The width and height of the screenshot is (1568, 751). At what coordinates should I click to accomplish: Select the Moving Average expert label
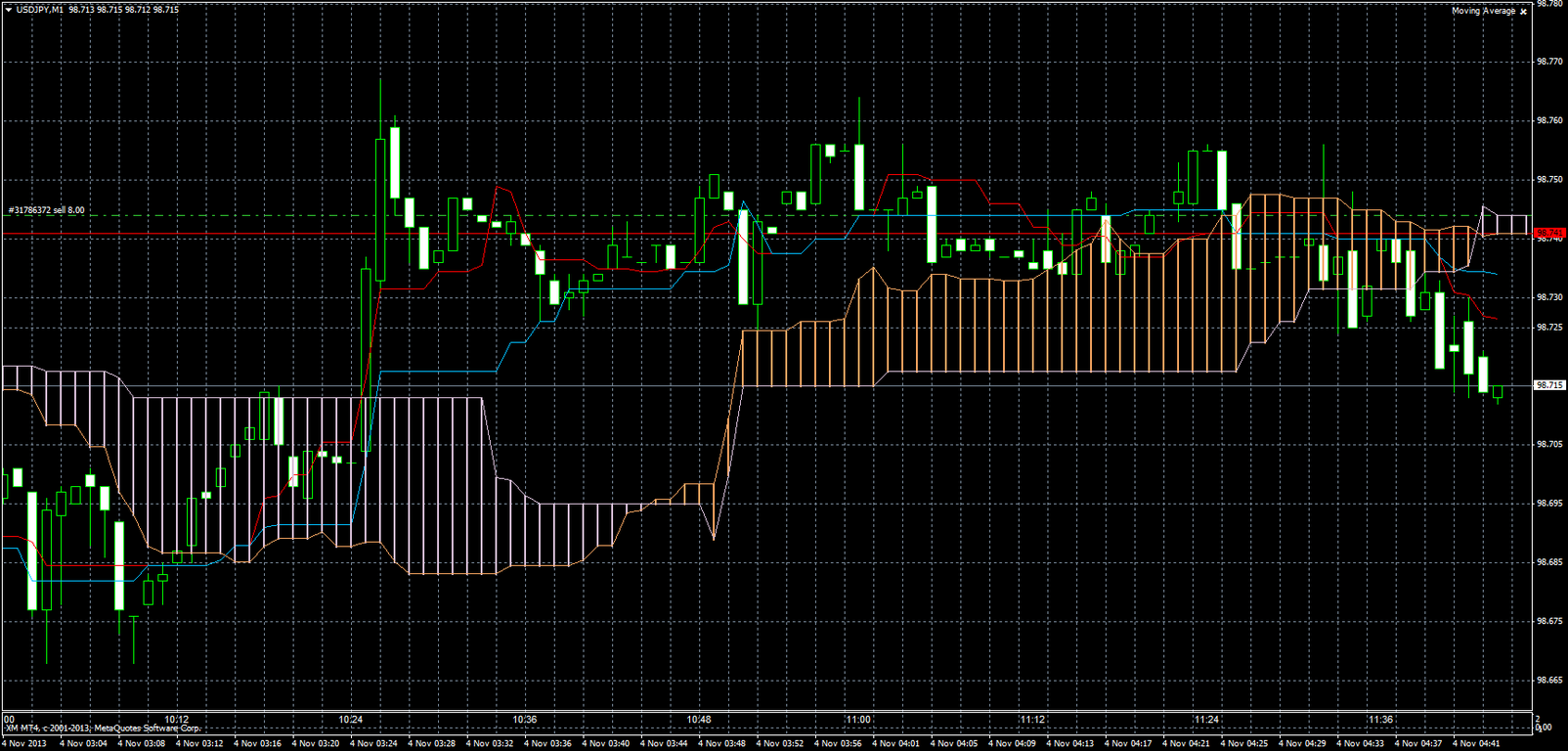coord(1483,11)
